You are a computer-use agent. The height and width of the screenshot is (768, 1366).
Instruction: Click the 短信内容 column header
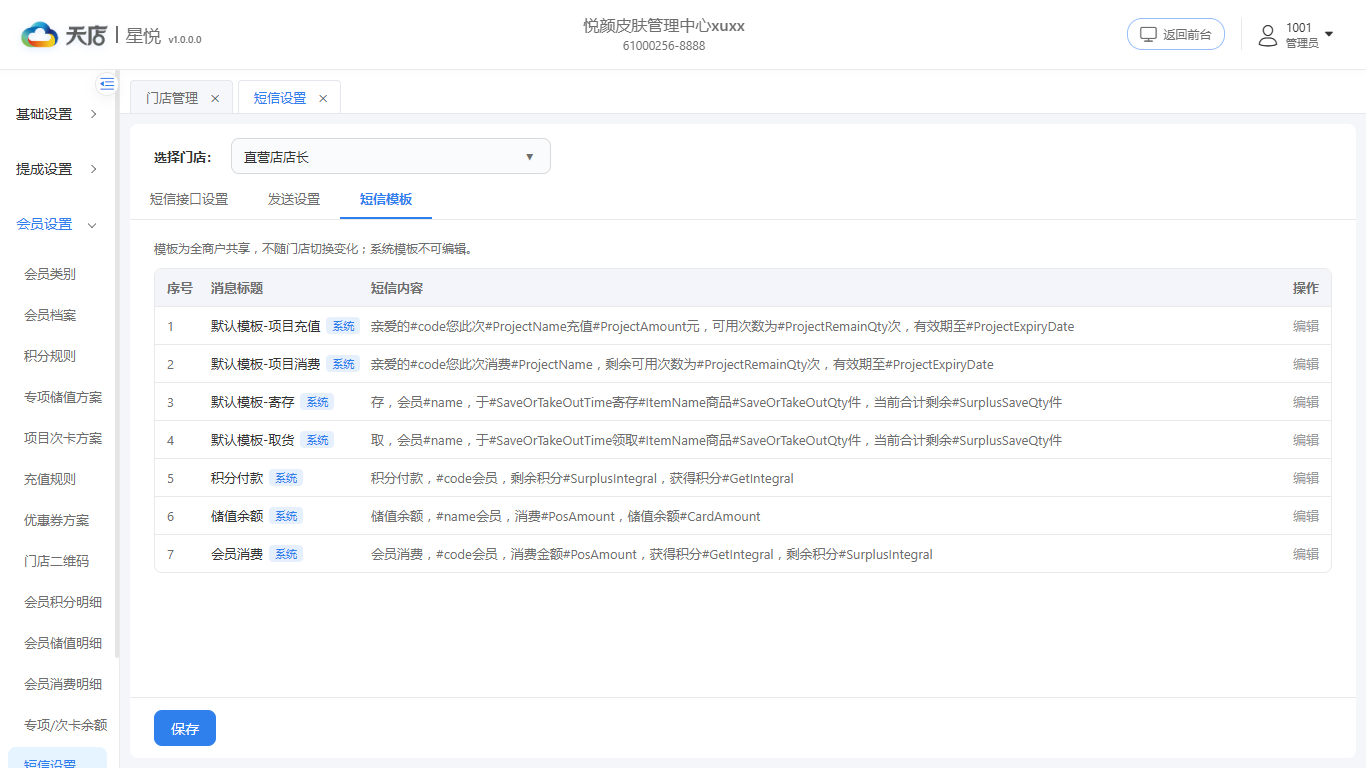pos(397,288)
